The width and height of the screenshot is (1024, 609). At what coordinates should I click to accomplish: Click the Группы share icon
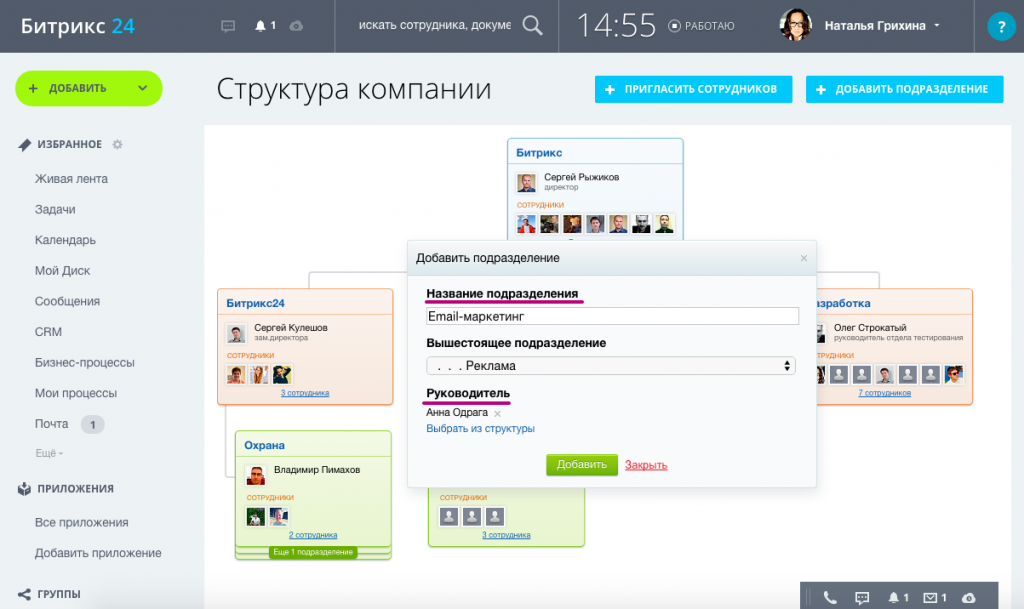coord(24,594)
